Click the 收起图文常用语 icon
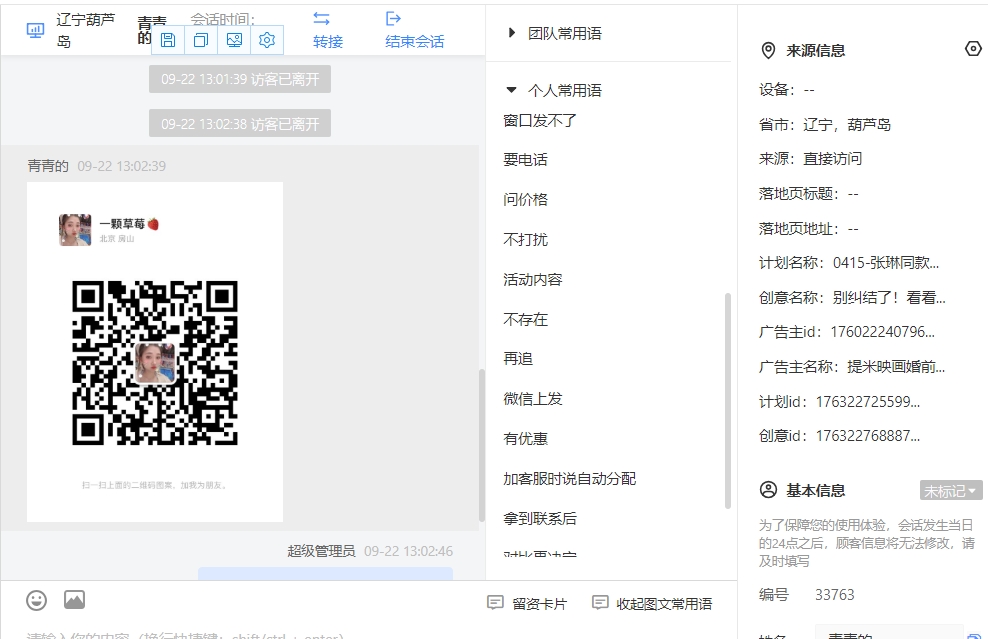Viewport: 988px width, 639px height. [600, 603]
